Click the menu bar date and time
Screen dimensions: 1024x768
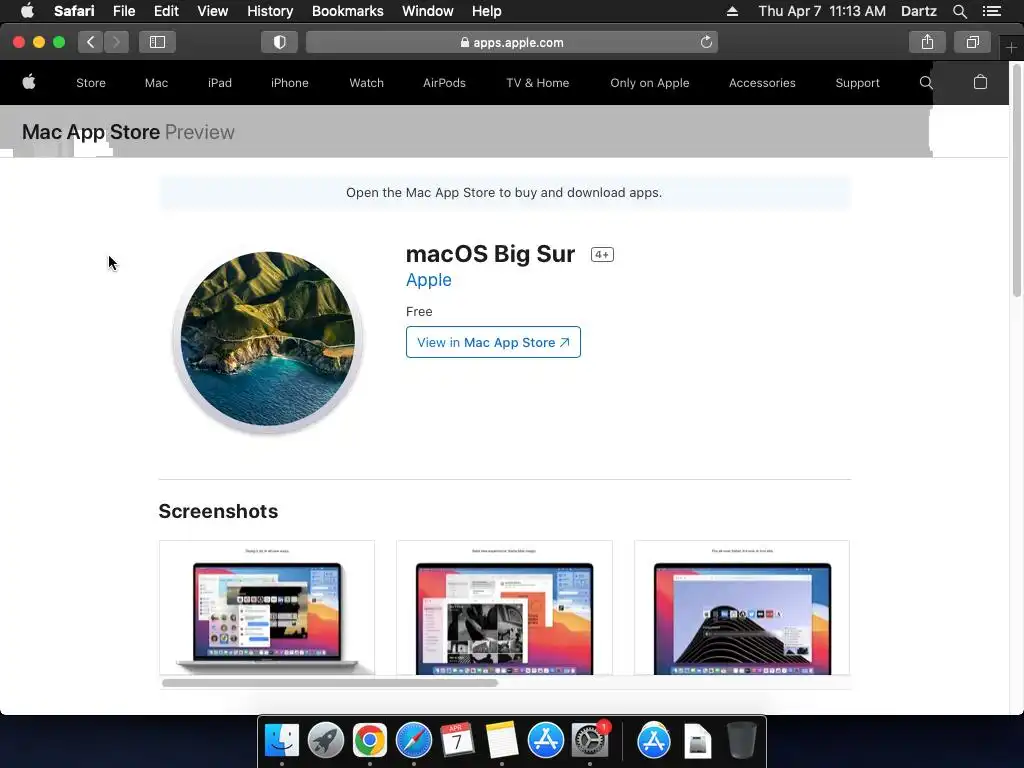822,11
